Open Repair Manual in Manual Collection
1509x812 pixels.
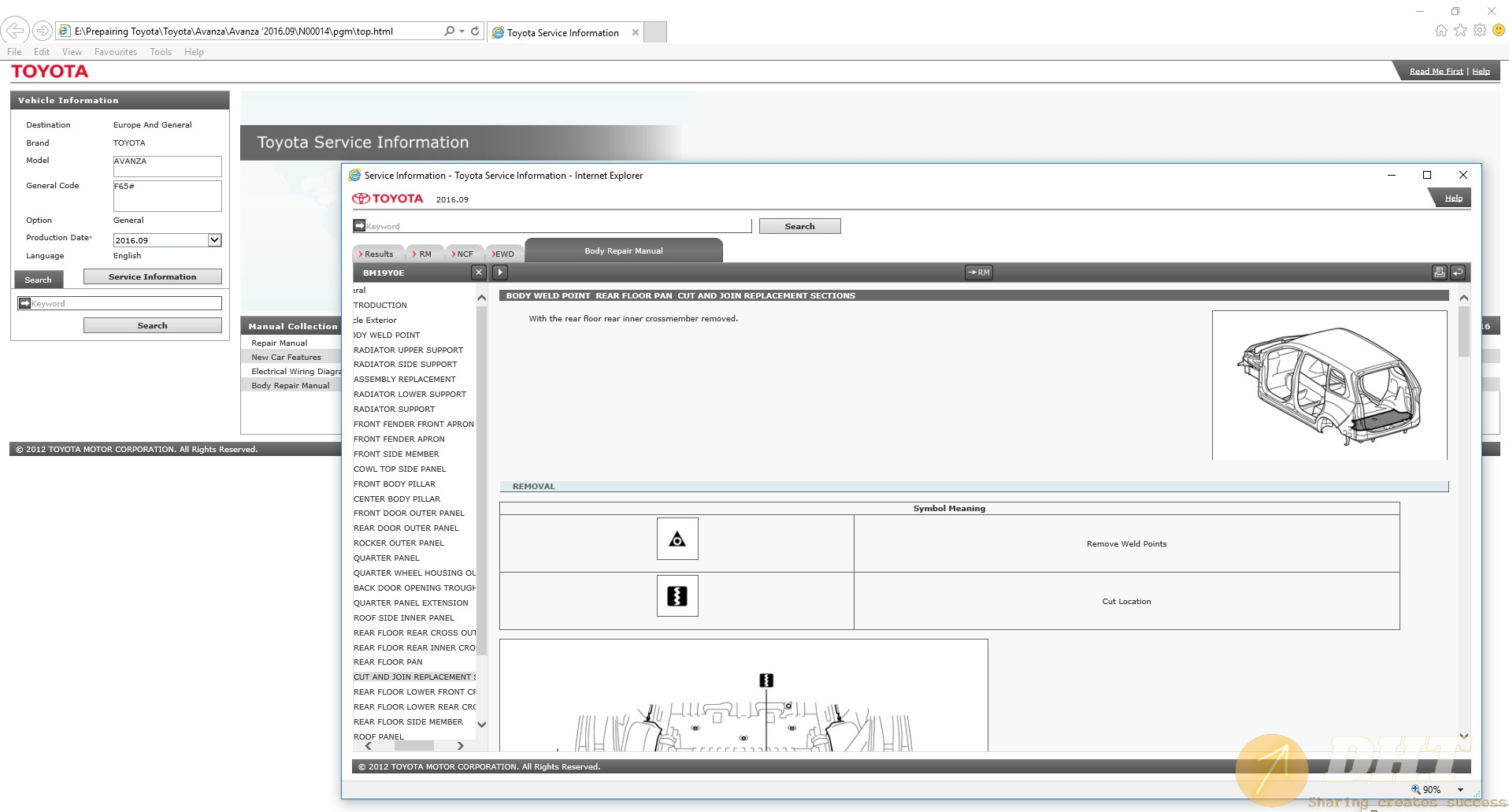click(279, 343)
